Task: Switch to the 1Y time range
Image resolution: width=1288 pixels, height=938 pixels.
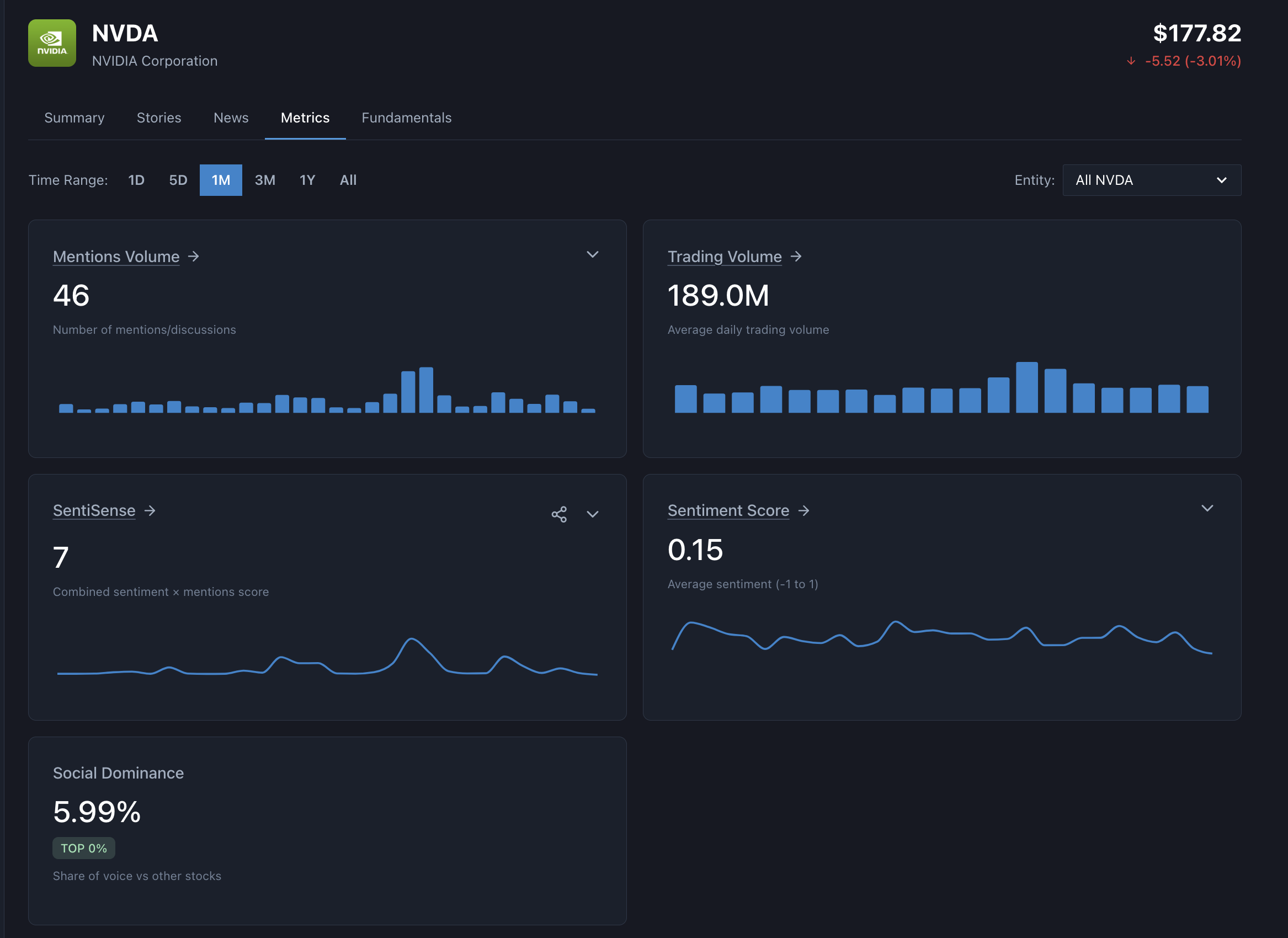Action: click(x=307, y=180)
